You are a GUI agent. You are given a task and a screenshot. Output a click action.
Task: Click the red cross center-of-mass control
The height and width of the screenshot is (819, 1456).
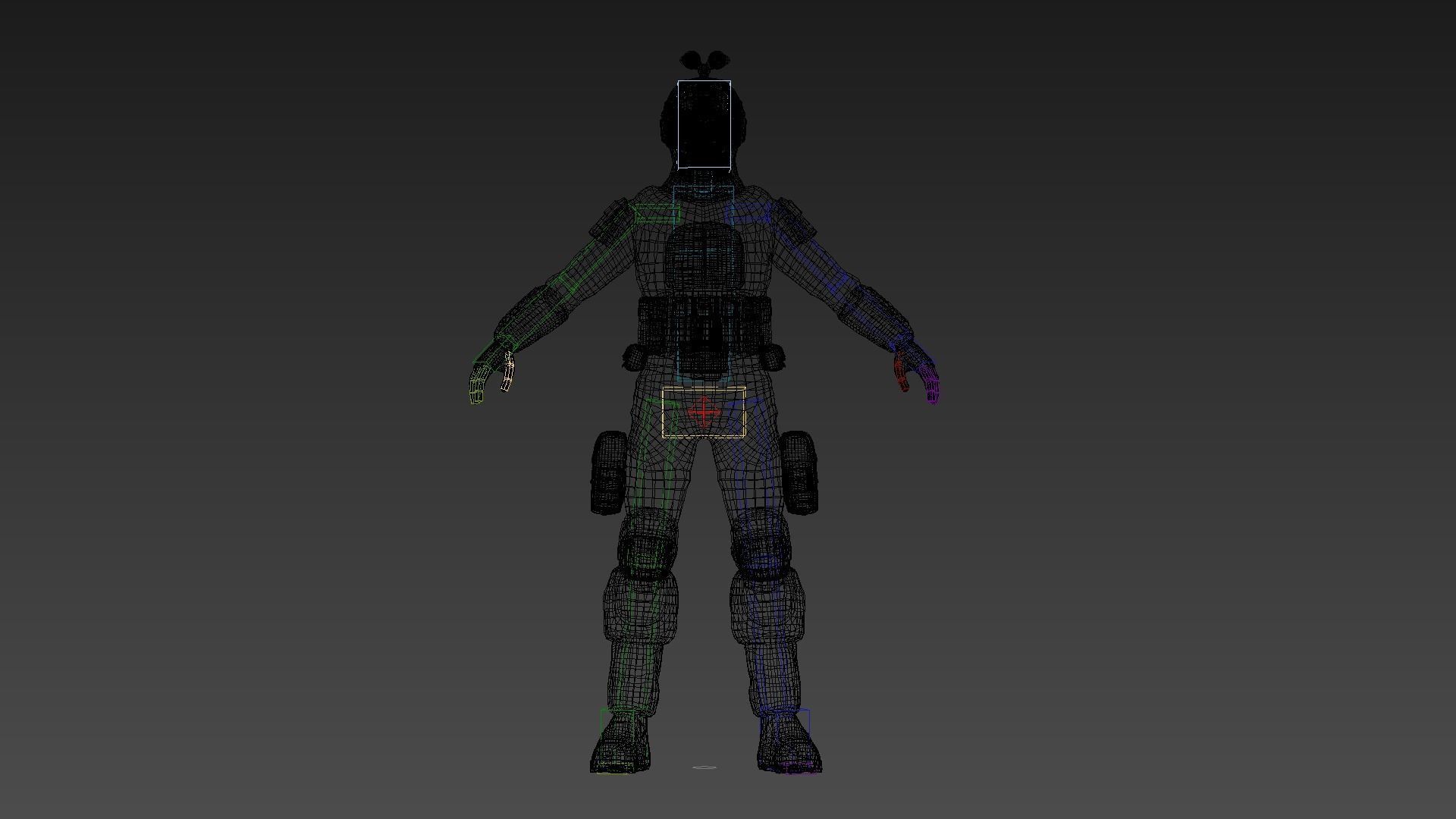[705, 413]
